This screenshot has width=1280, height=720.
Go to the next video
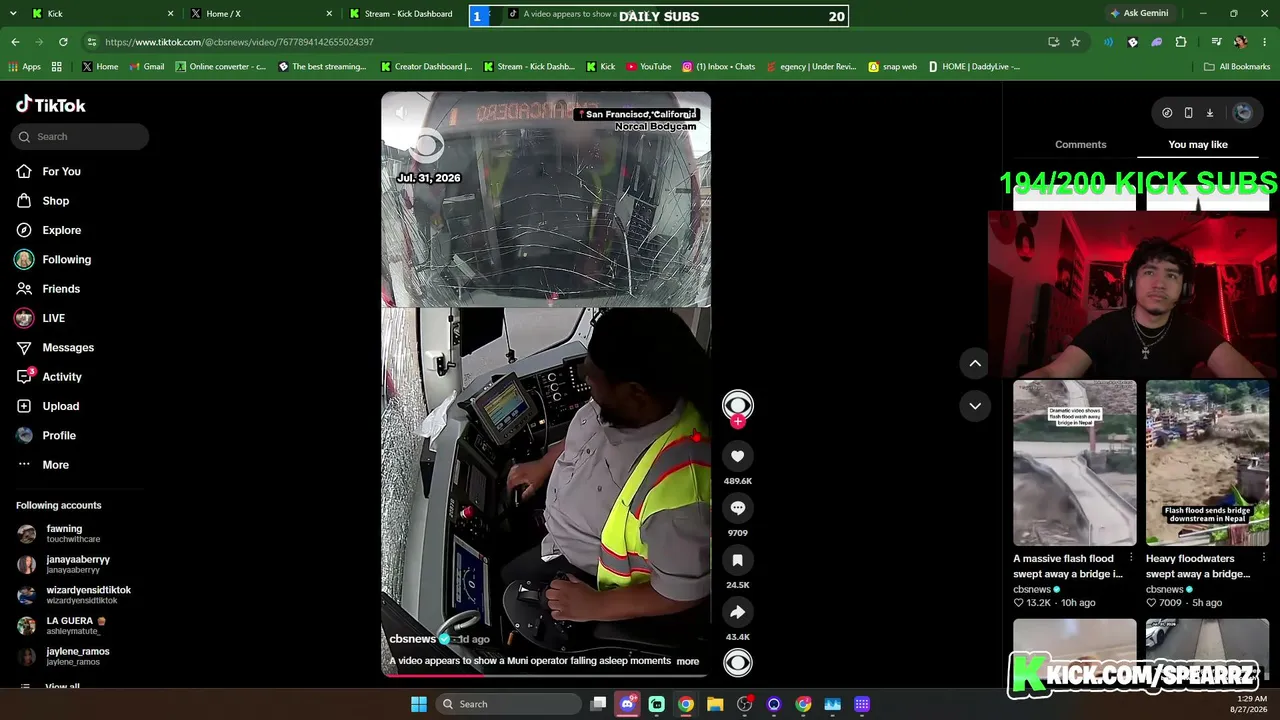pos(975,406)
